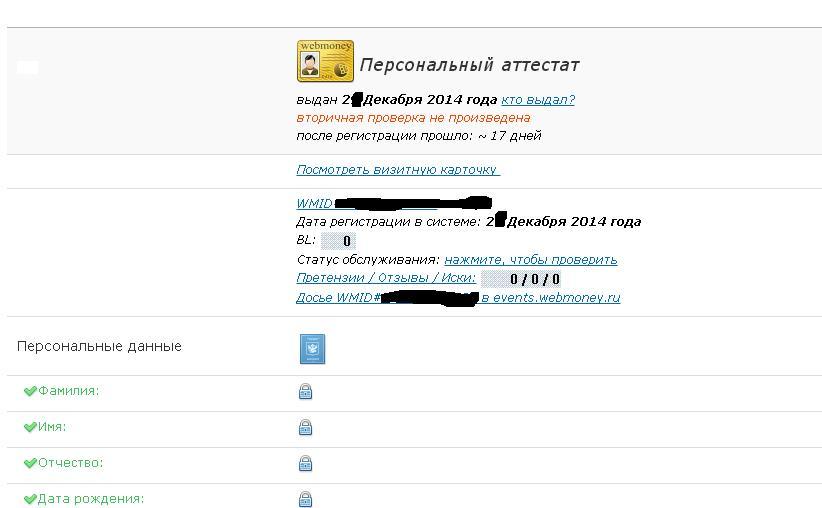Click the 'Отчество:' label
This screenshot has height=508, width=822.
[x=70, y=463]
